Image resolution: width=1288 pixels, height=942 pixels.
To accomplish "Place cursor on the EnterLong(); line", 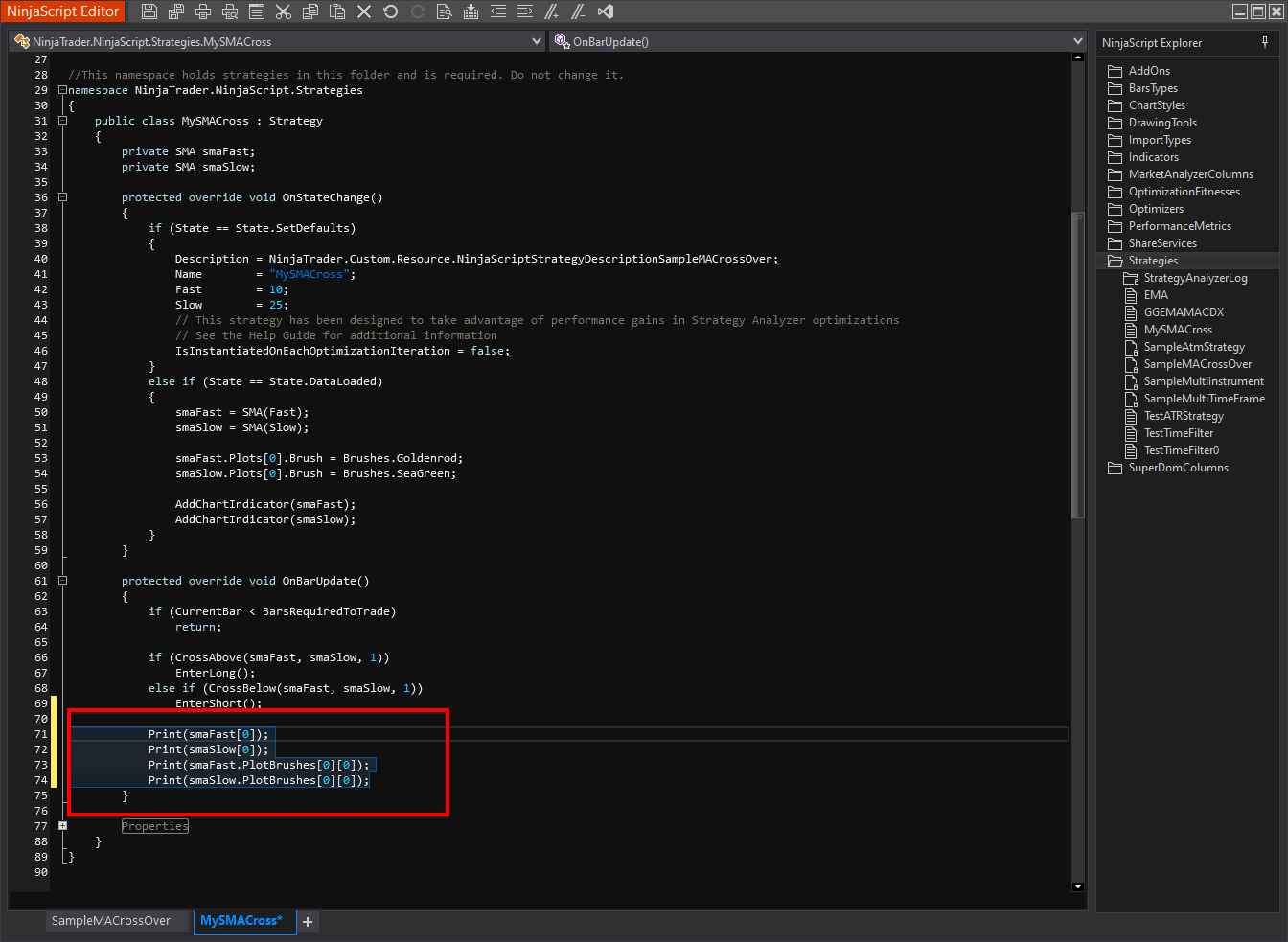I will click(x=216, y=673).
